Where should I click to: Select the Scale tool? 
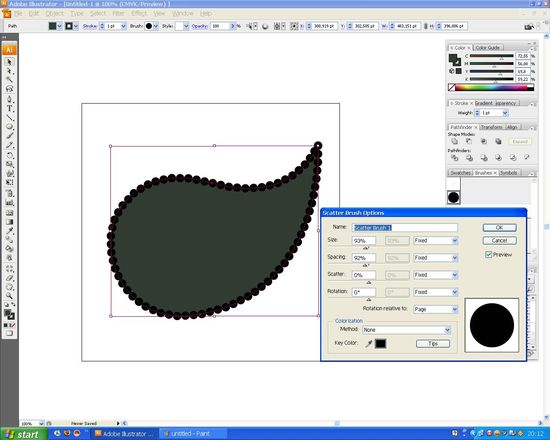click(x=9, y=164)
